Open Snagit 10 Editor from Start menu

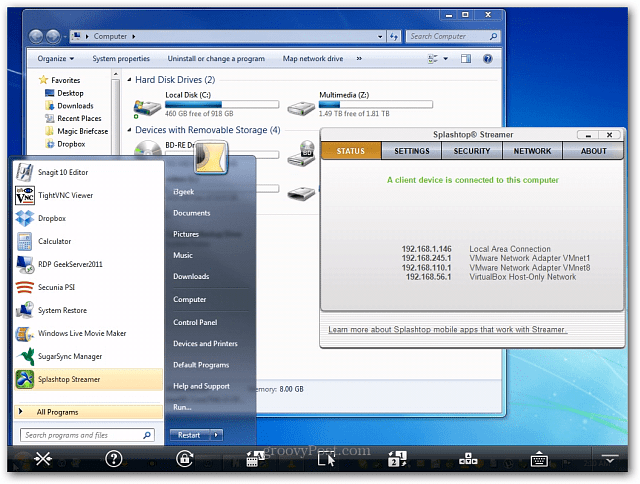point(89,172)
